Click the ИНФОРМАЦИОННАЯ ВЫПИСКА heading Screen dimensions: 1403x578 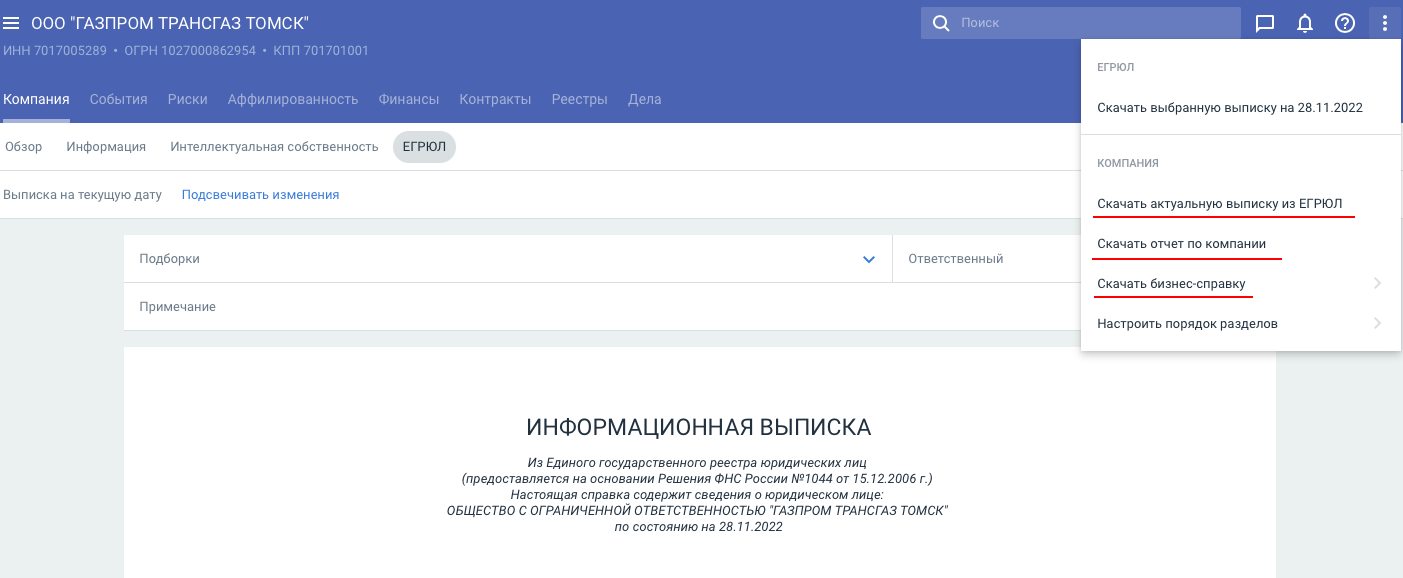point(699,428)
